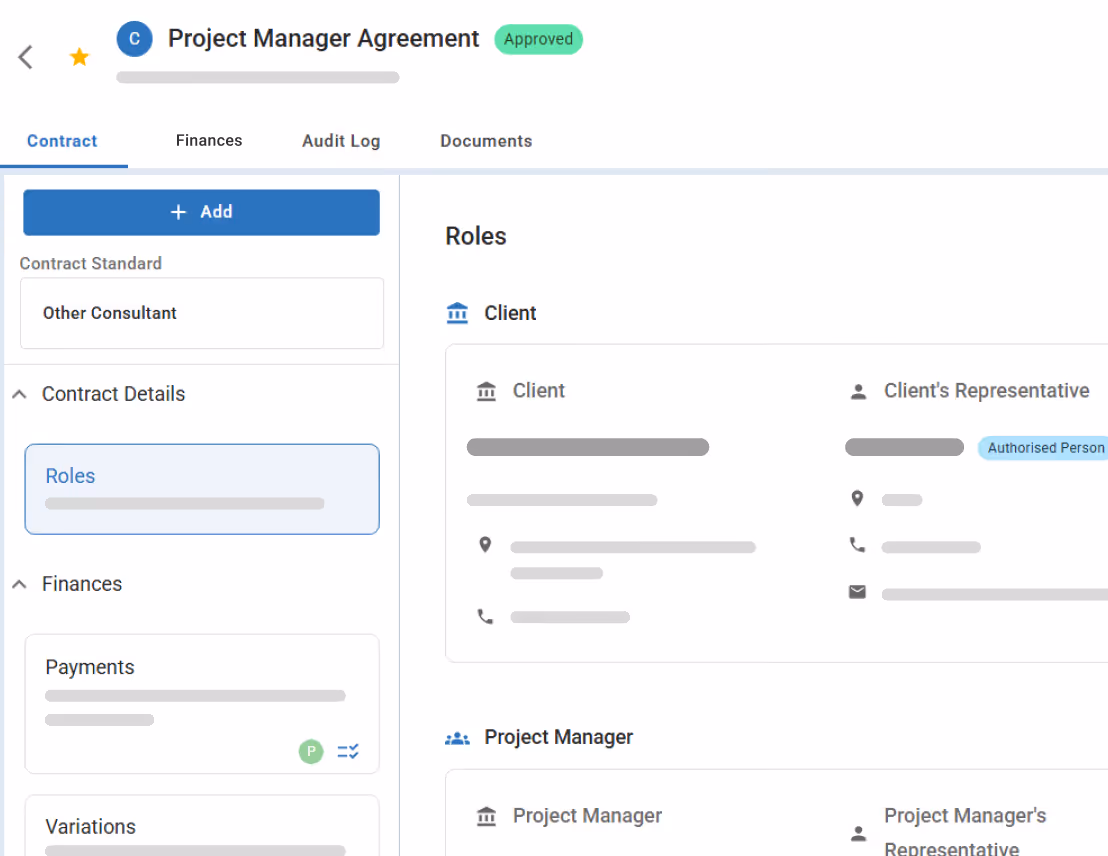Screen dimensions: 1108x856
Task: Toggle the favorite star next to the title
Action: click(79, 57)
